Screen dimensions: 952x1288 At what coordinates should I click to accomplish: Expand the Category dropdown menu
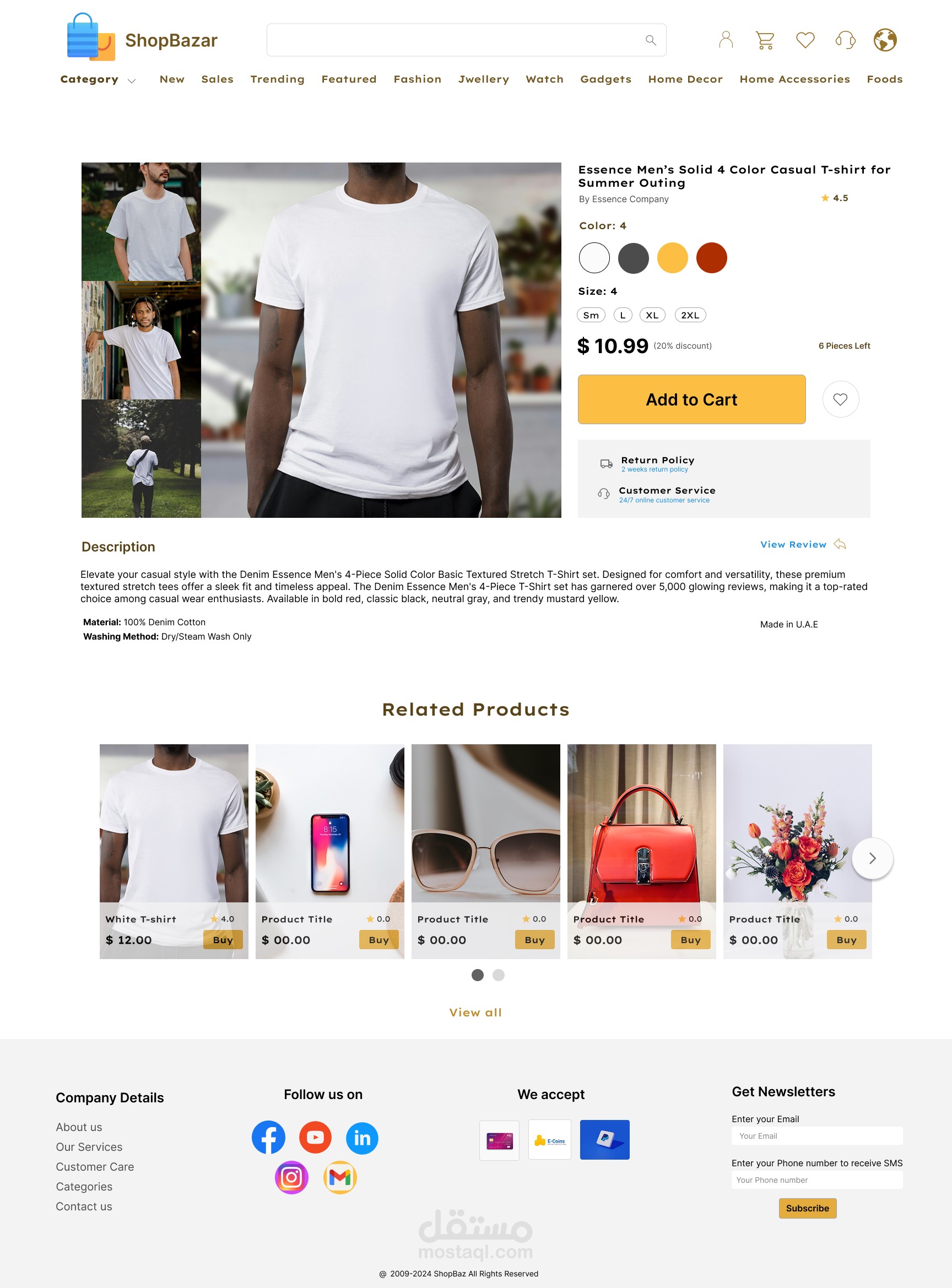tap(98, 79)
